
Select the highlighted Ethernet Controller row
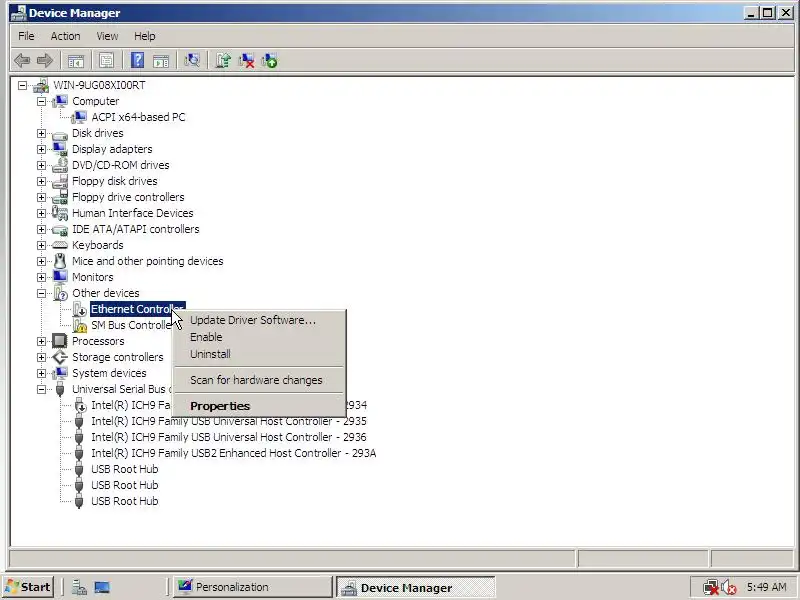point(137,309)
